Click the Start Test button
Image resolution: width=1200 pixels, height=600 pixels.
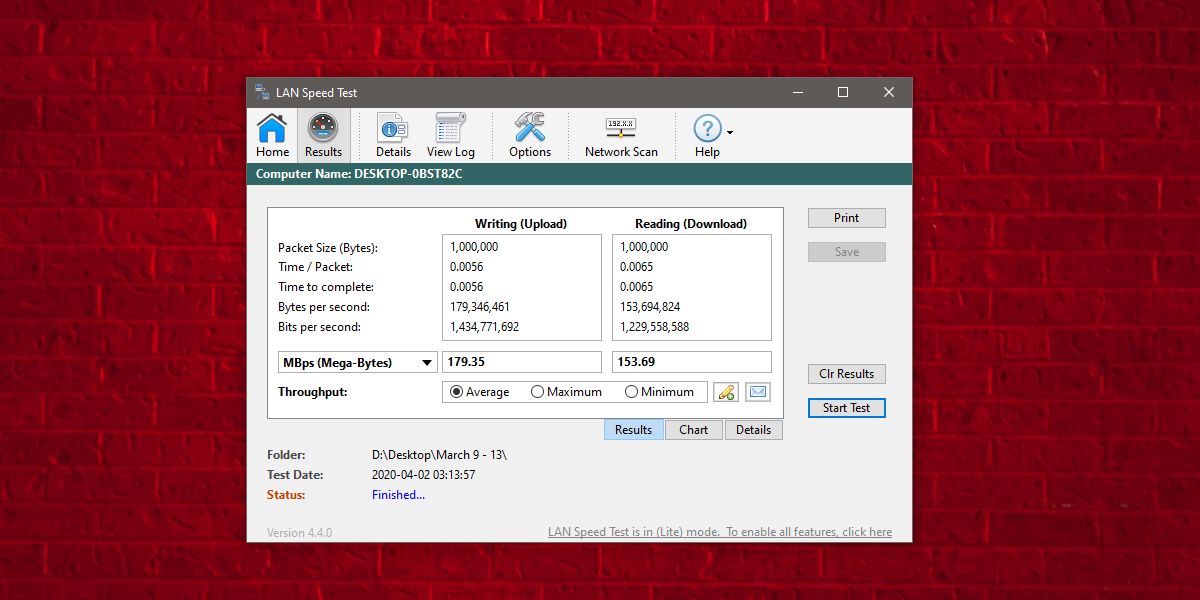tap(846, 408)
